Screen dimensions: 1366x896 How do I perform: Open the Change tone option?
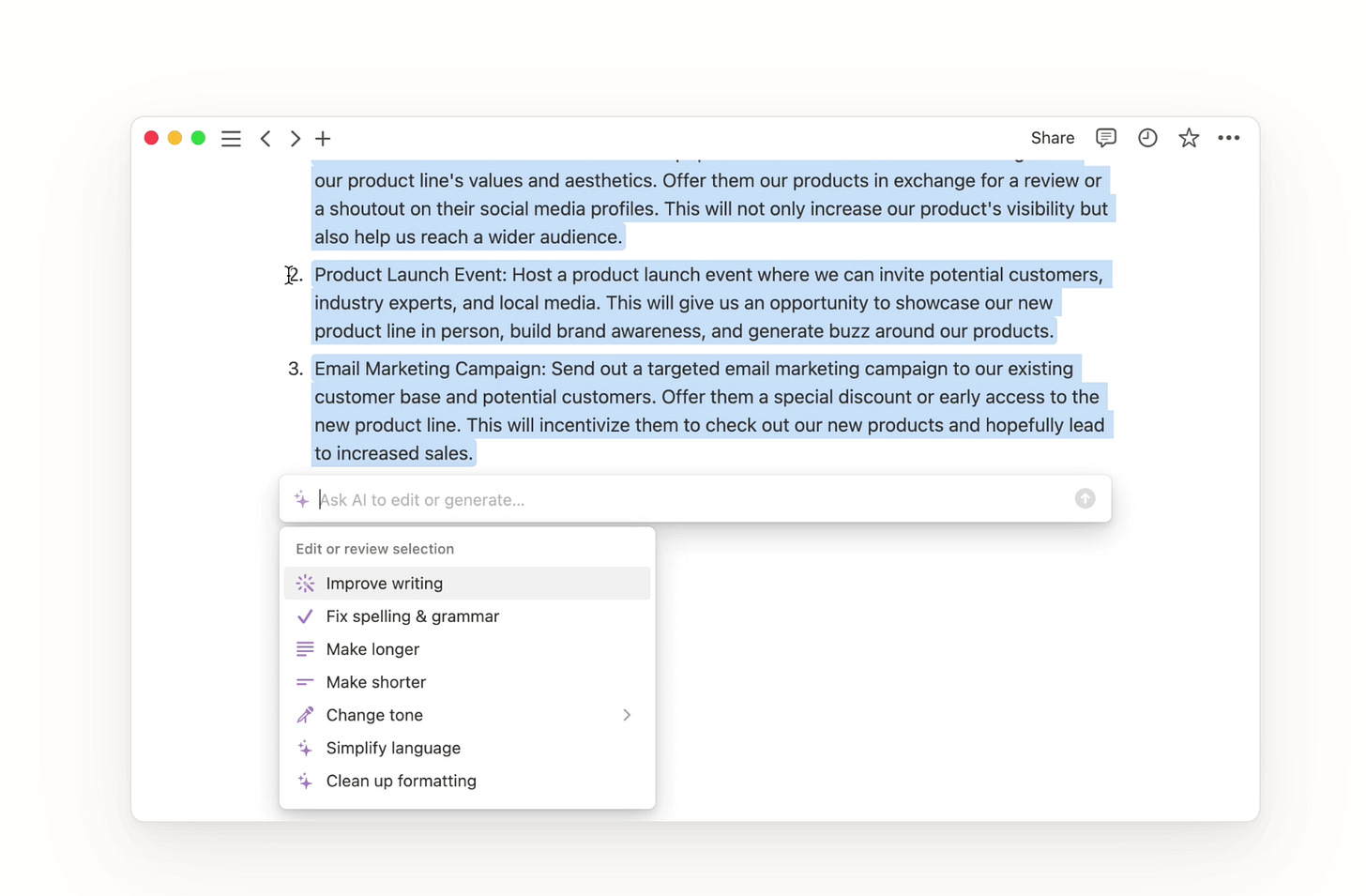coord(467,715)
